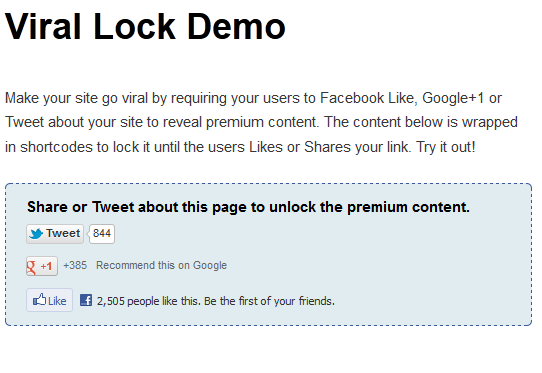Image resolution: width=542 pixels, height=373 pixels.
Task: Click the Like label on Facebook button
Action: coord(57,301)
